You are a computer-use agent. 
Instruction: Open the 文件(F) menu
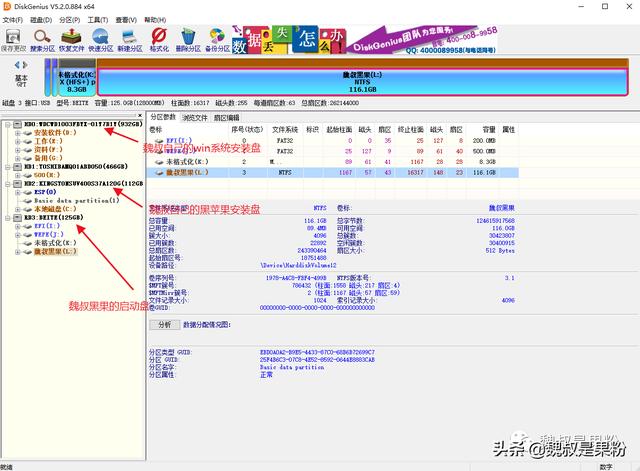tap(13, 20)
